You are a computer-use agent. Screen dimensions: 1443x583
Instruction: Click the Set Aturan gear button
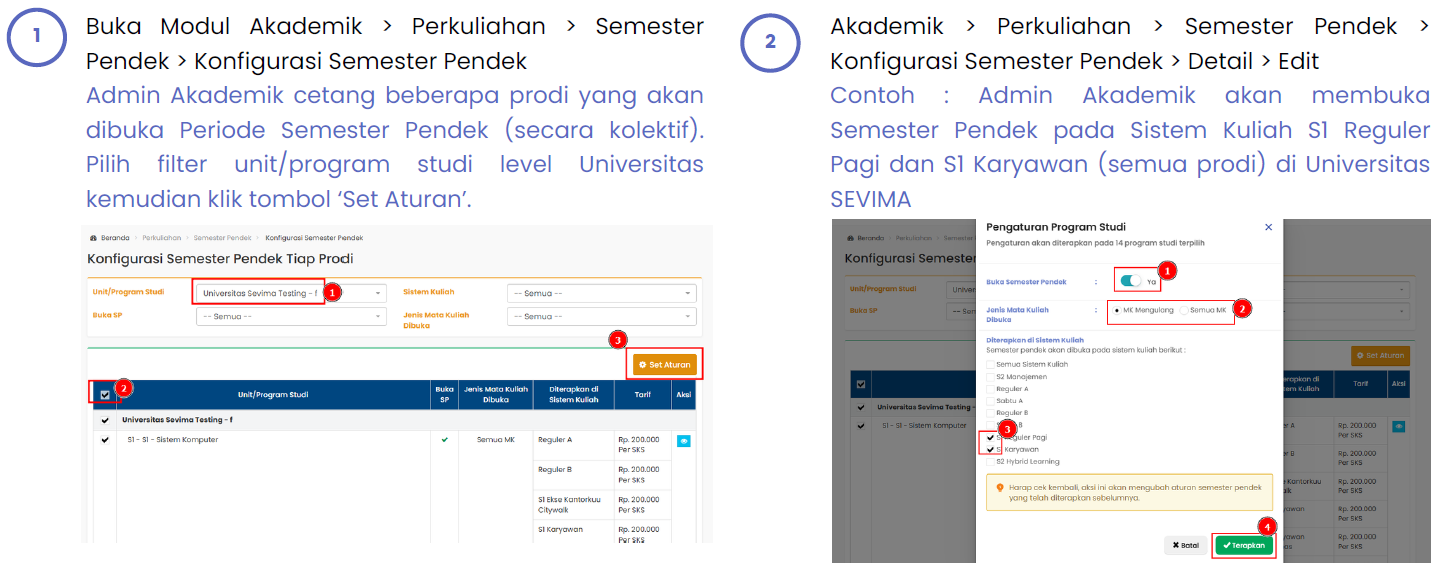[665, 365]
